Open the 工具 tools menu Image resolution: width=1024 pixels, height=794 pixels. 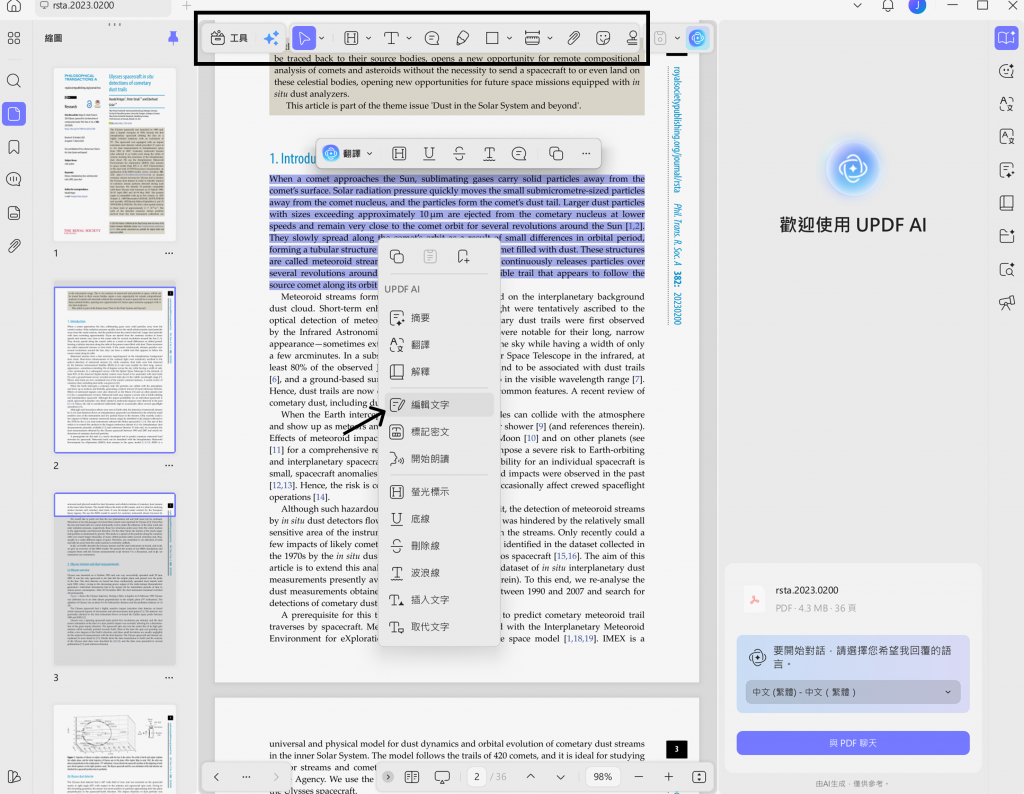click(229, 38)
